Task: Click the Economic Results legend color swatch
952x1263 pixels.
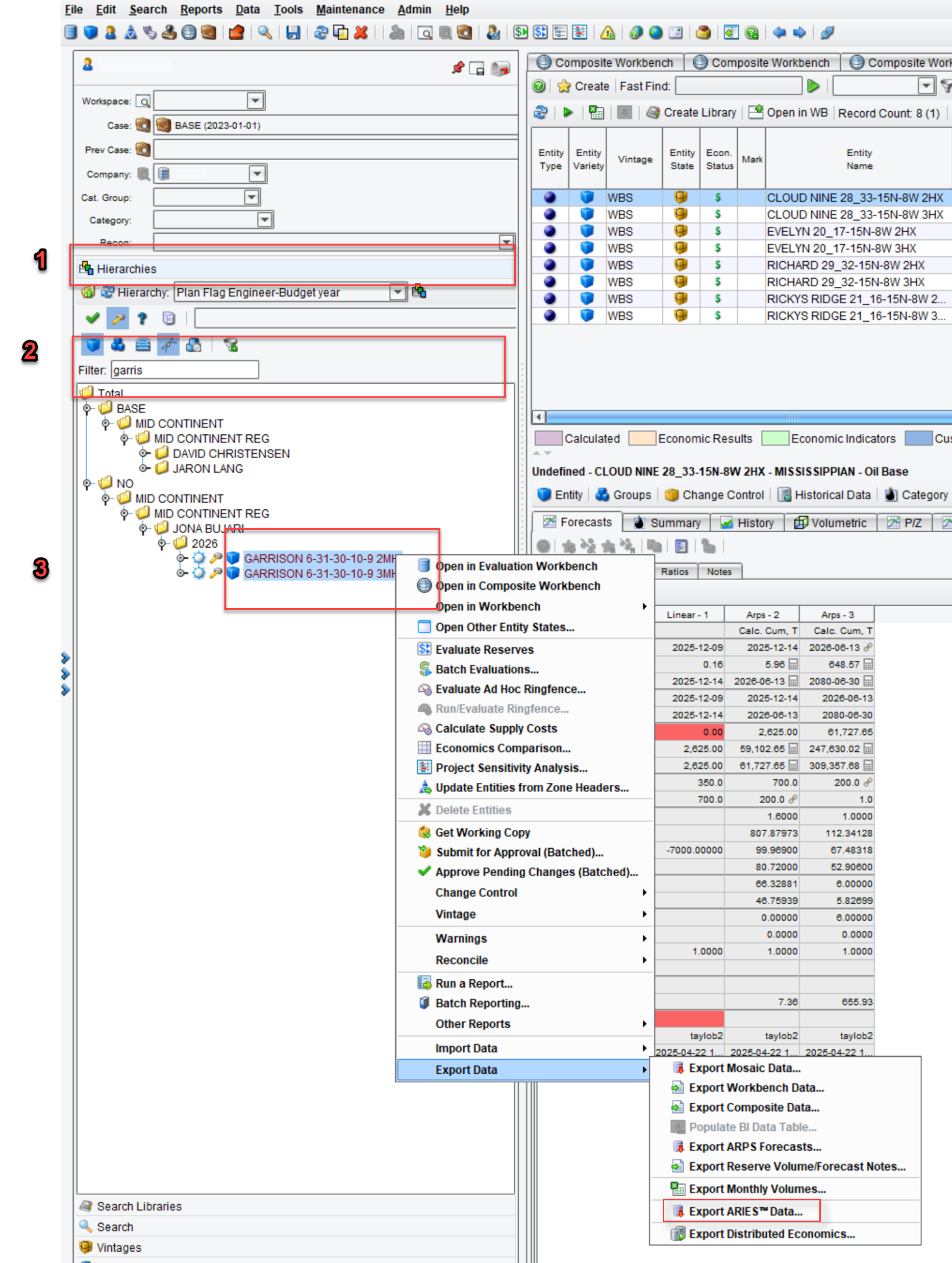Action: click(x=641, y=438)
